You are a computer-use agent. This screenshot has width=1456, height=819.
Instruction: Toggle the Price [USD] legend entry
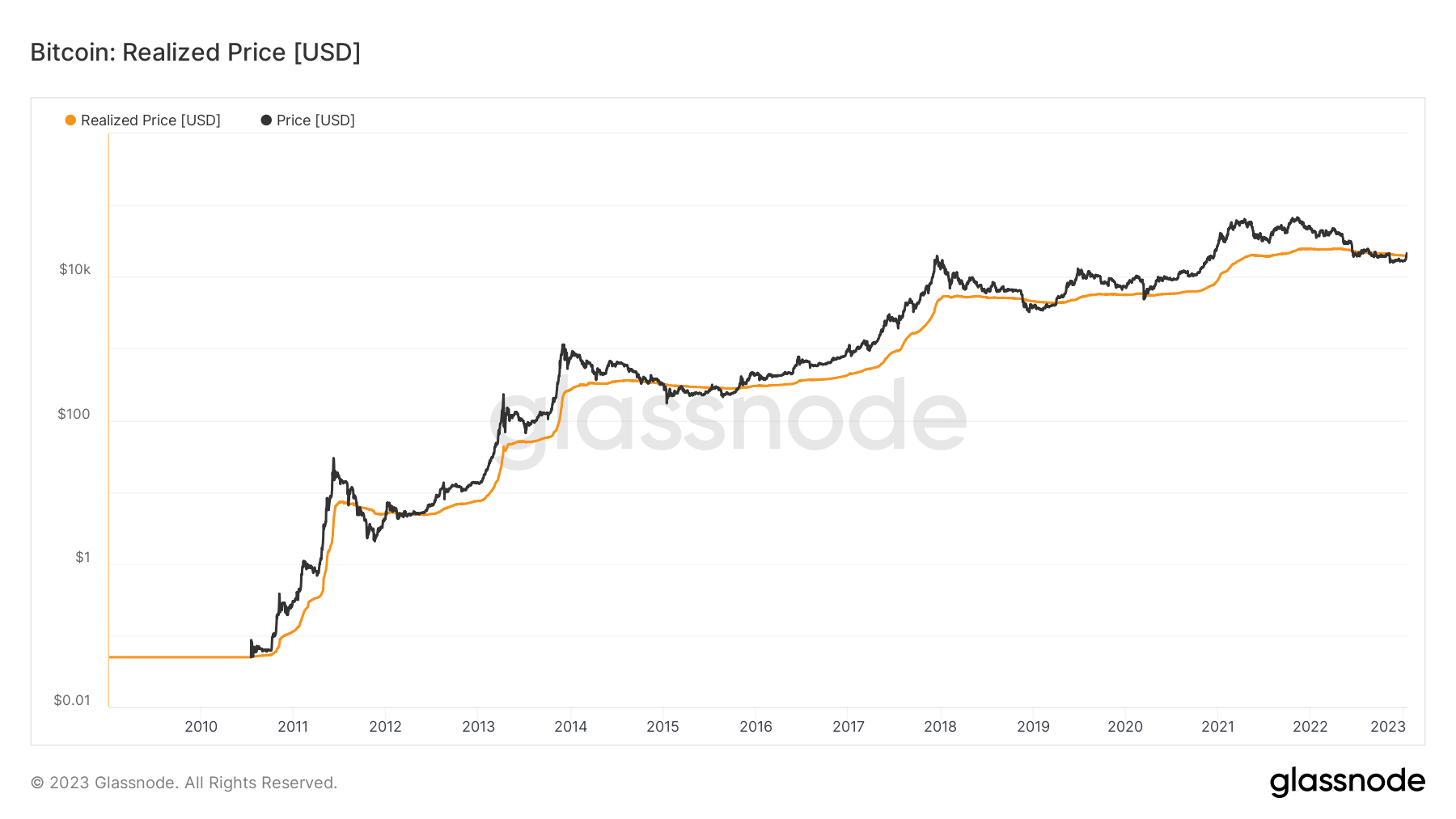(x=308, y=120)
